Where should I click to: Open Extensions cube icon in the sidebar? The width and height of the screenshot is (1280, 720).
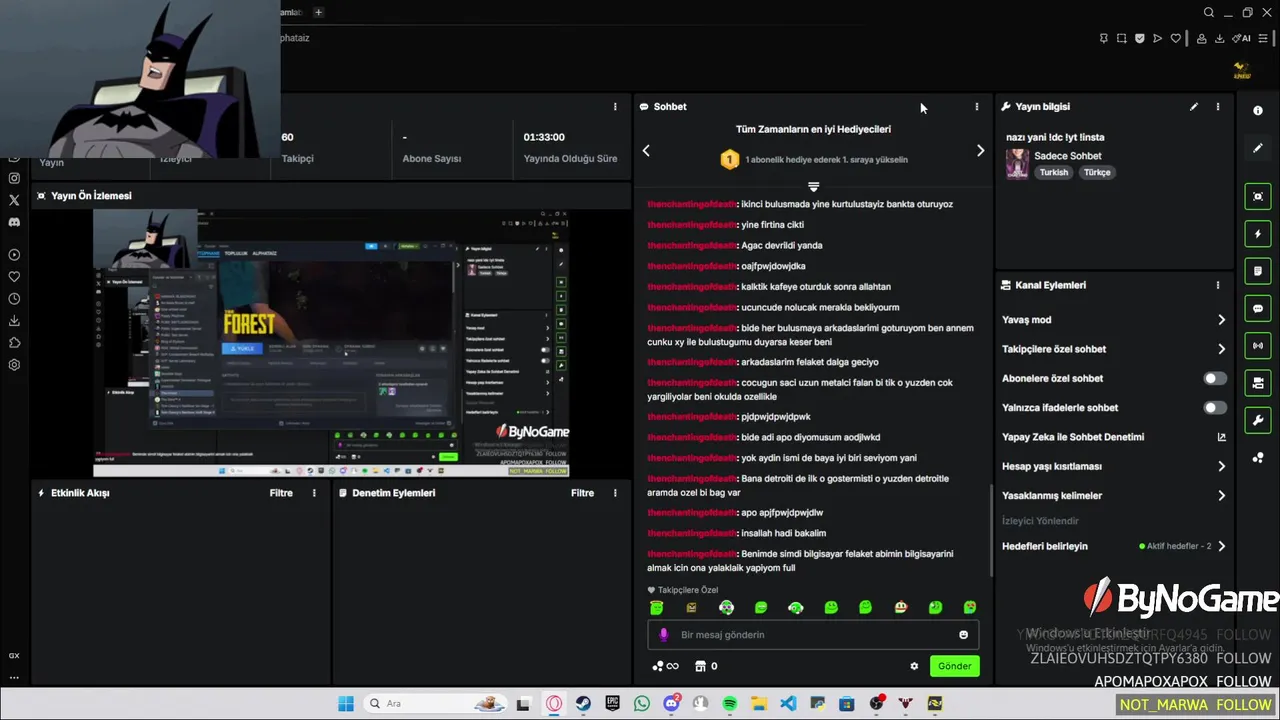(x=14, y=343)
